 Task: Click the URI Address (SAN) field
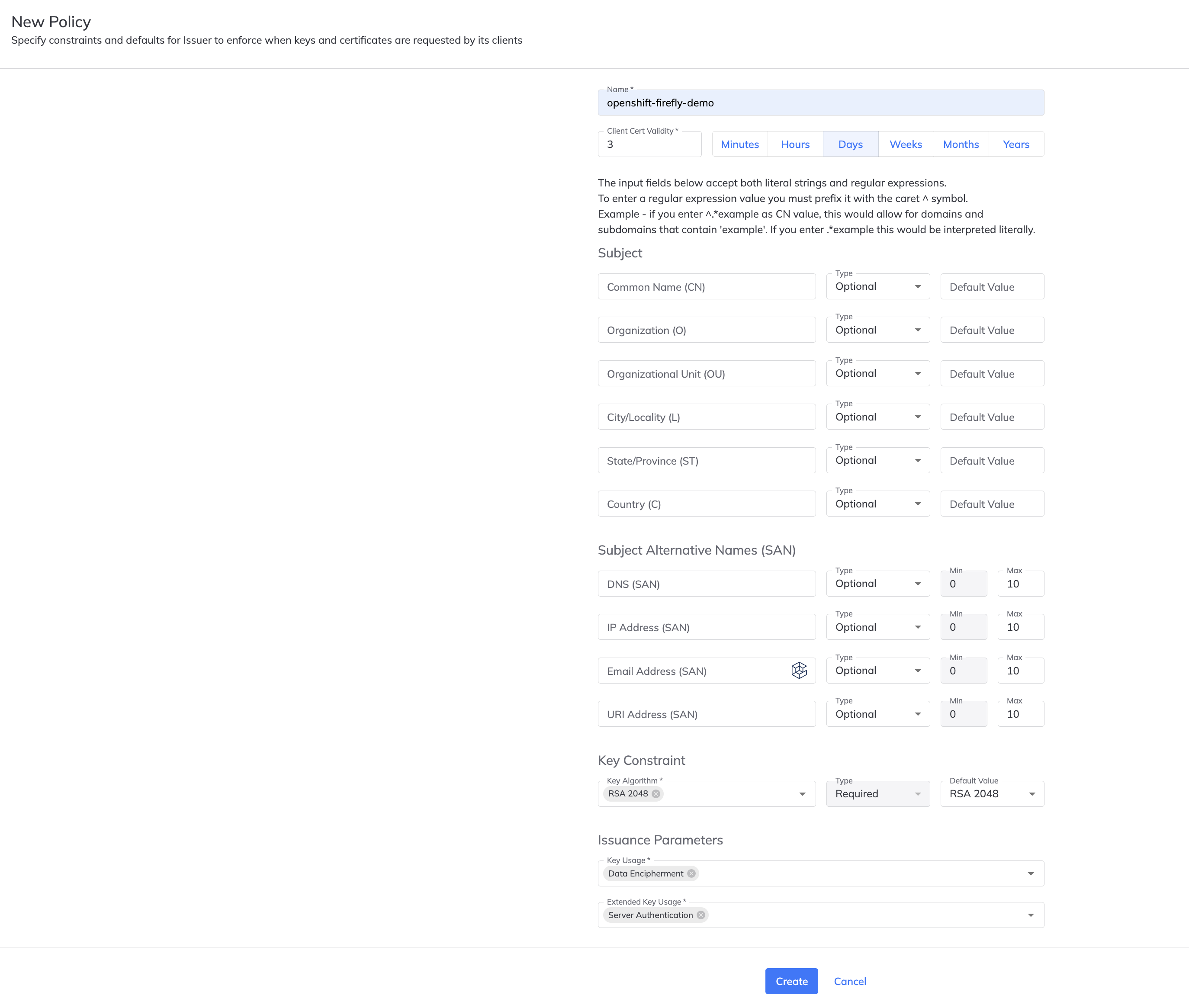[707, 714]
